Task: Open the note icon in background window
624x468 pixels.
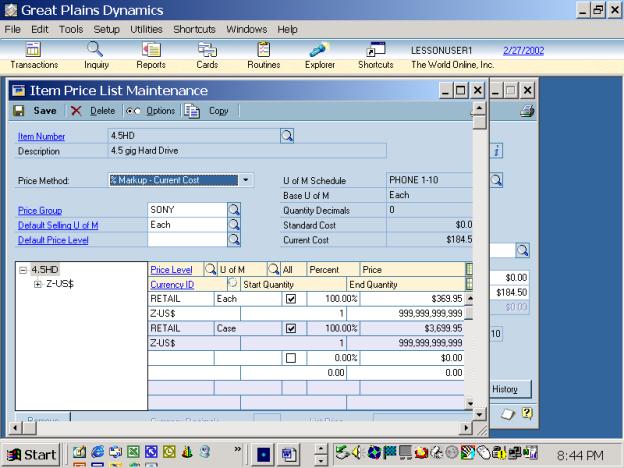Action: point(507,414)
